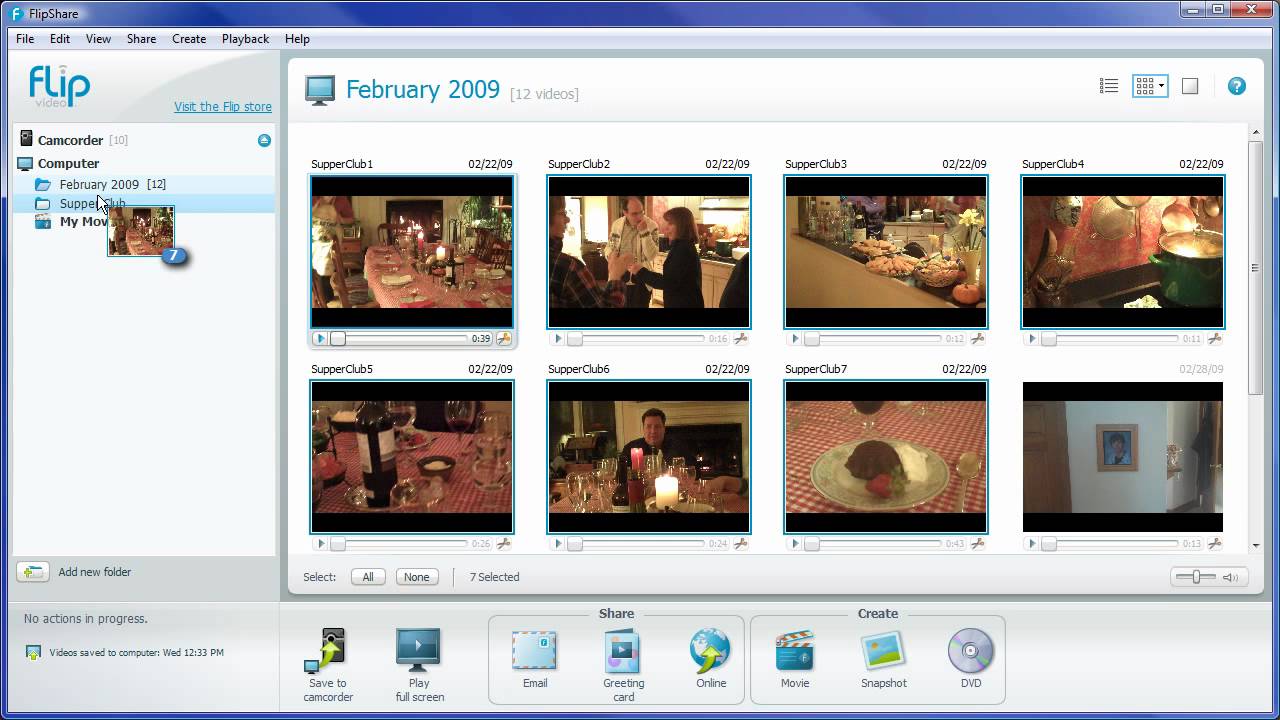Screen dimensions: 1280x720
Task: Open the grid view size dropdown
Action: pyautogui.click(x=1162, y=86)
